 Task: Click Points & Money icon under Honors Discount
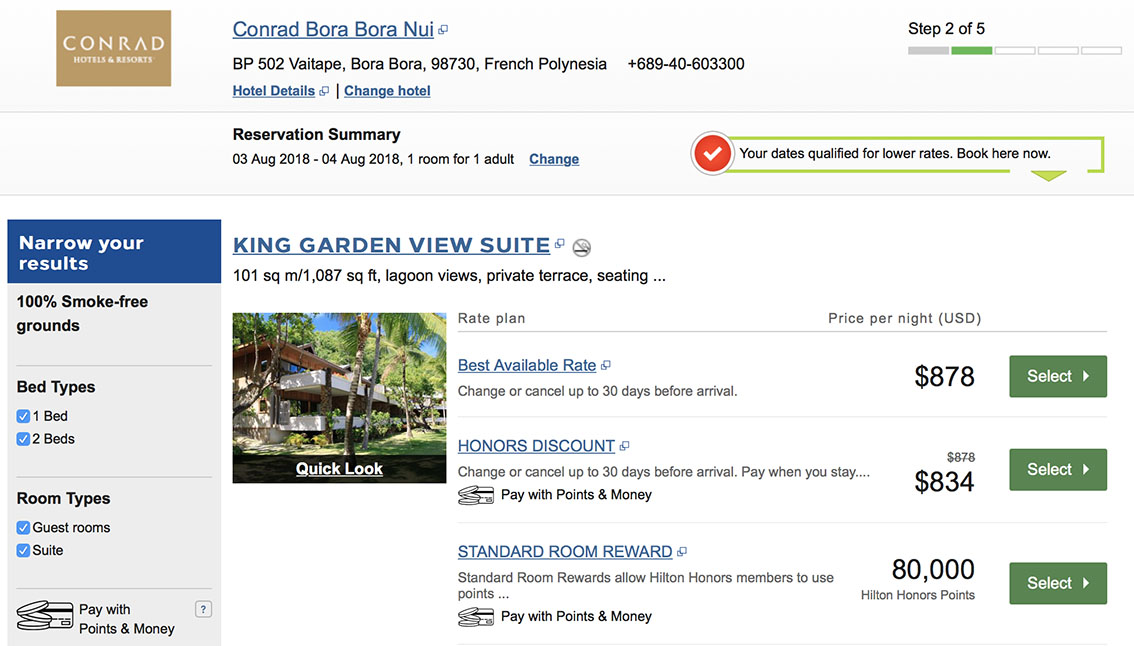click(x=476, y=496)
